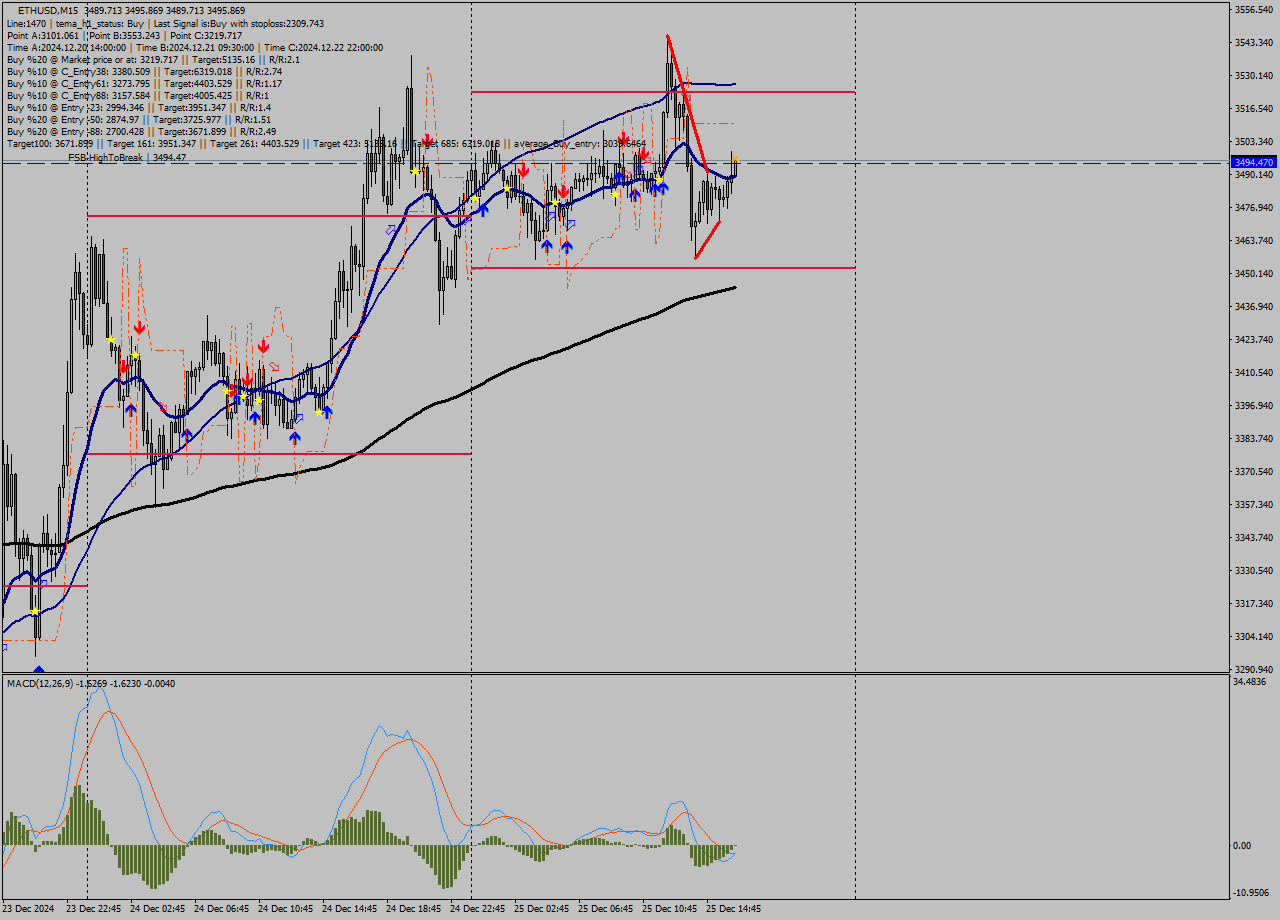Click the 3410.540 price axis label

tap(1254, 373)
